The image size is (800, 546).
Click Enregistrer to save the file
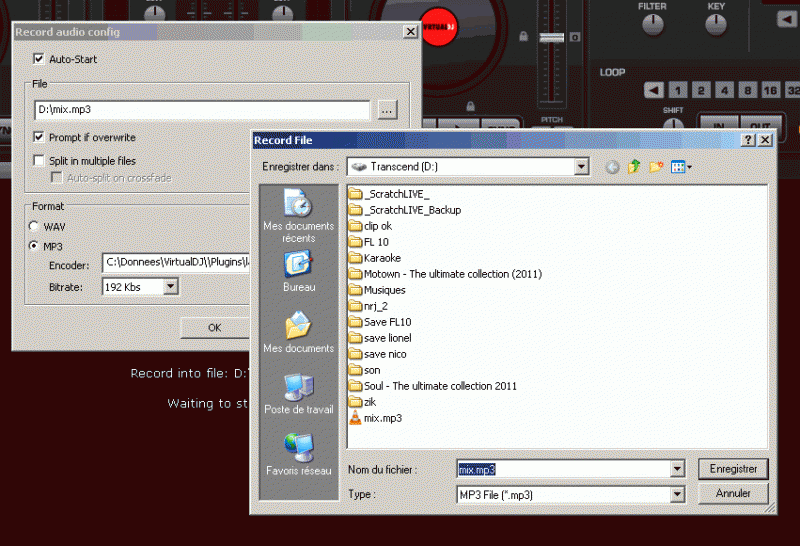coord(733,468)
